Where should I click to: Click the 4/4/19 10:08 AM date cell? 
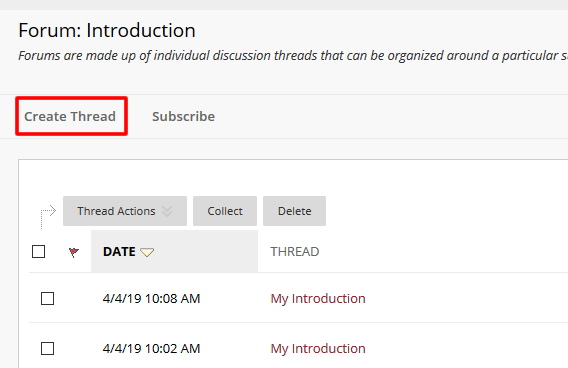pyautogui.click(x=151, y=298)
